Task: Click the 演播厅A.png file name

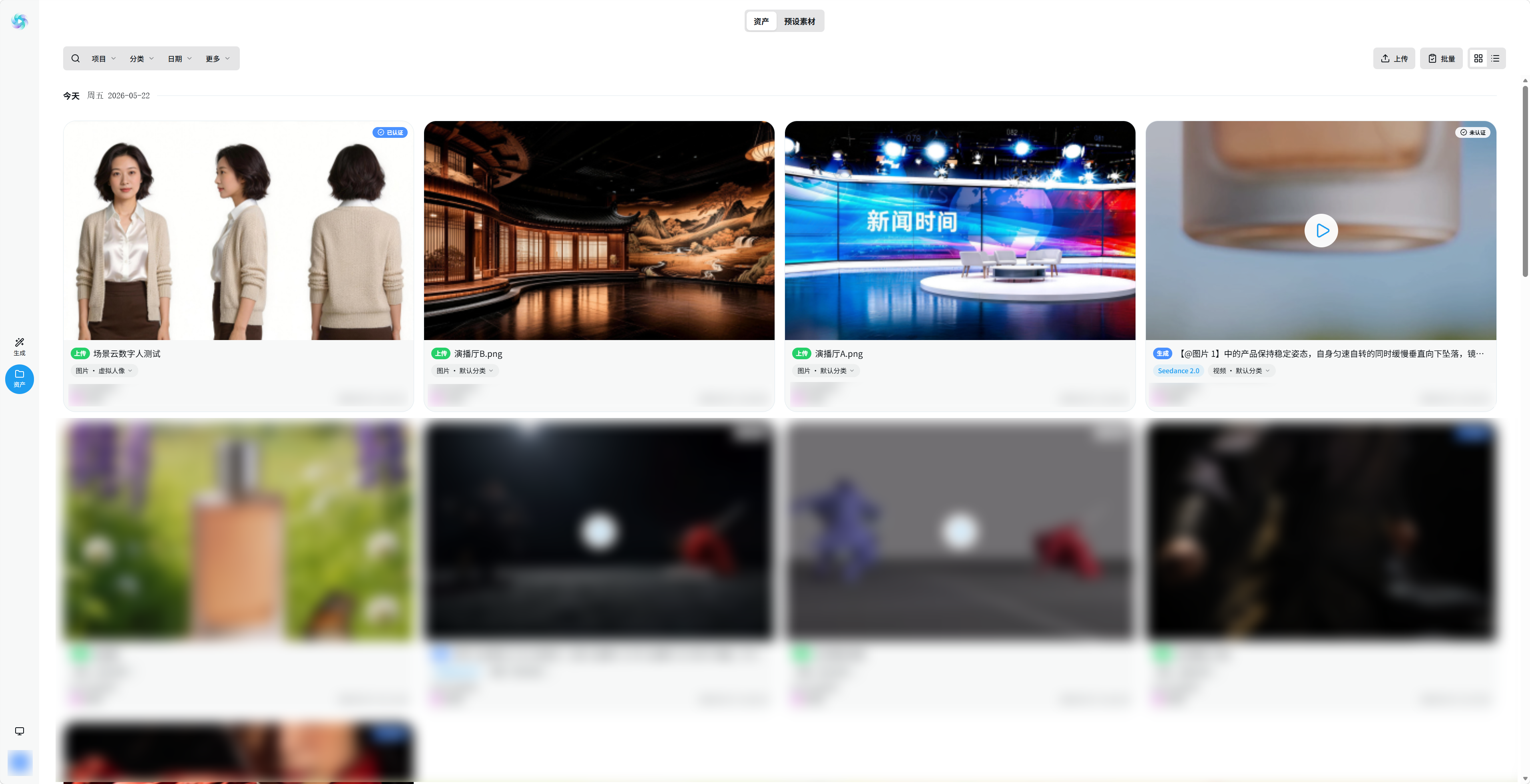Action: coord(839,353)
